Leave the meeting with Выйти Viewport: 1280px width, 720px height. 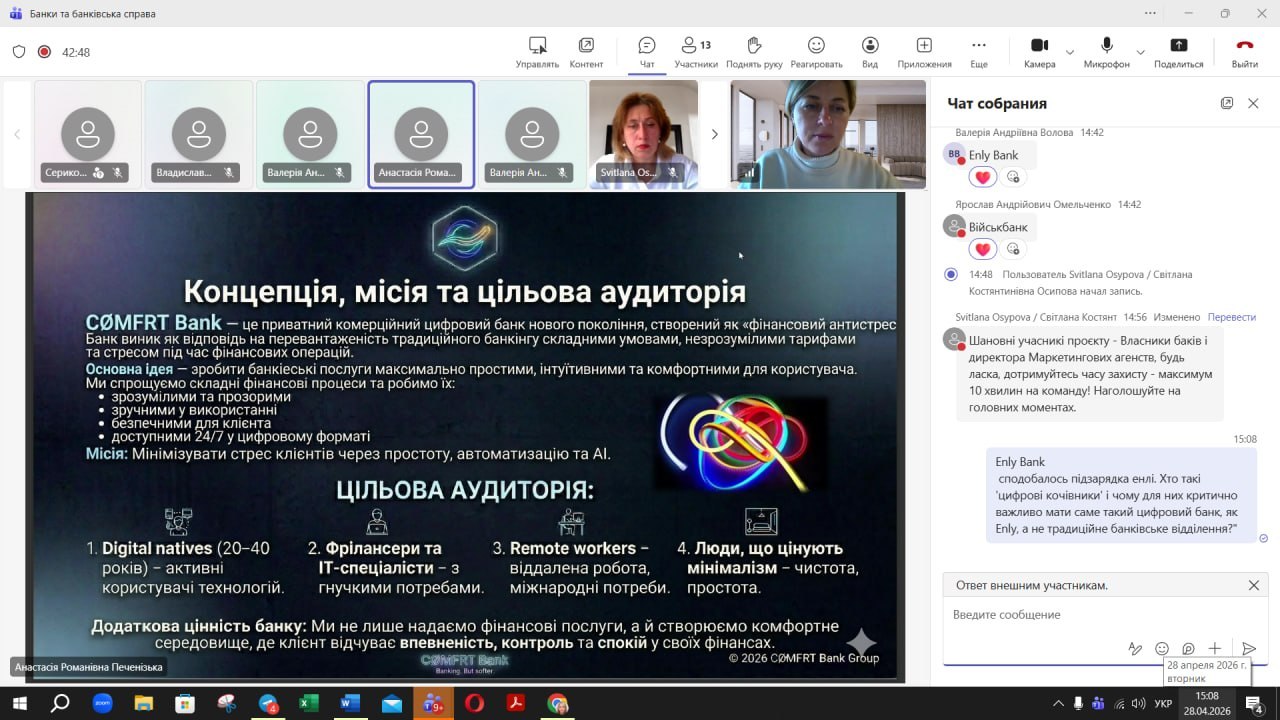click(1245, 52)
